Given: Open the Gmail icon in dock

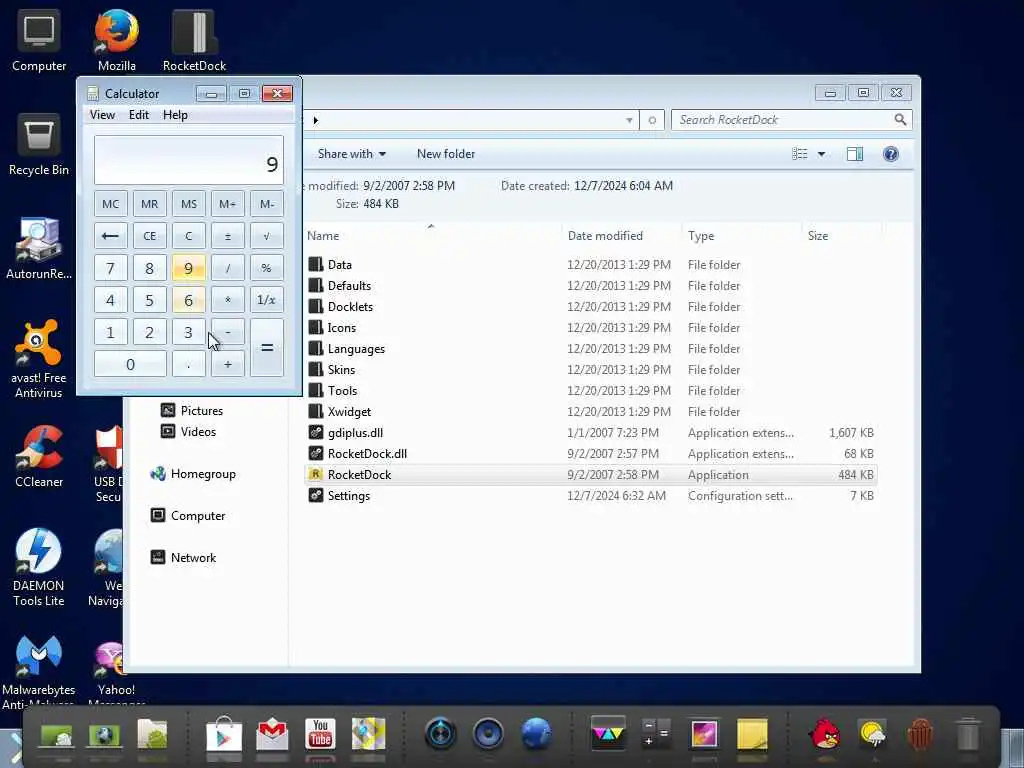Looking at the screenshot, I should pos(272,735).
